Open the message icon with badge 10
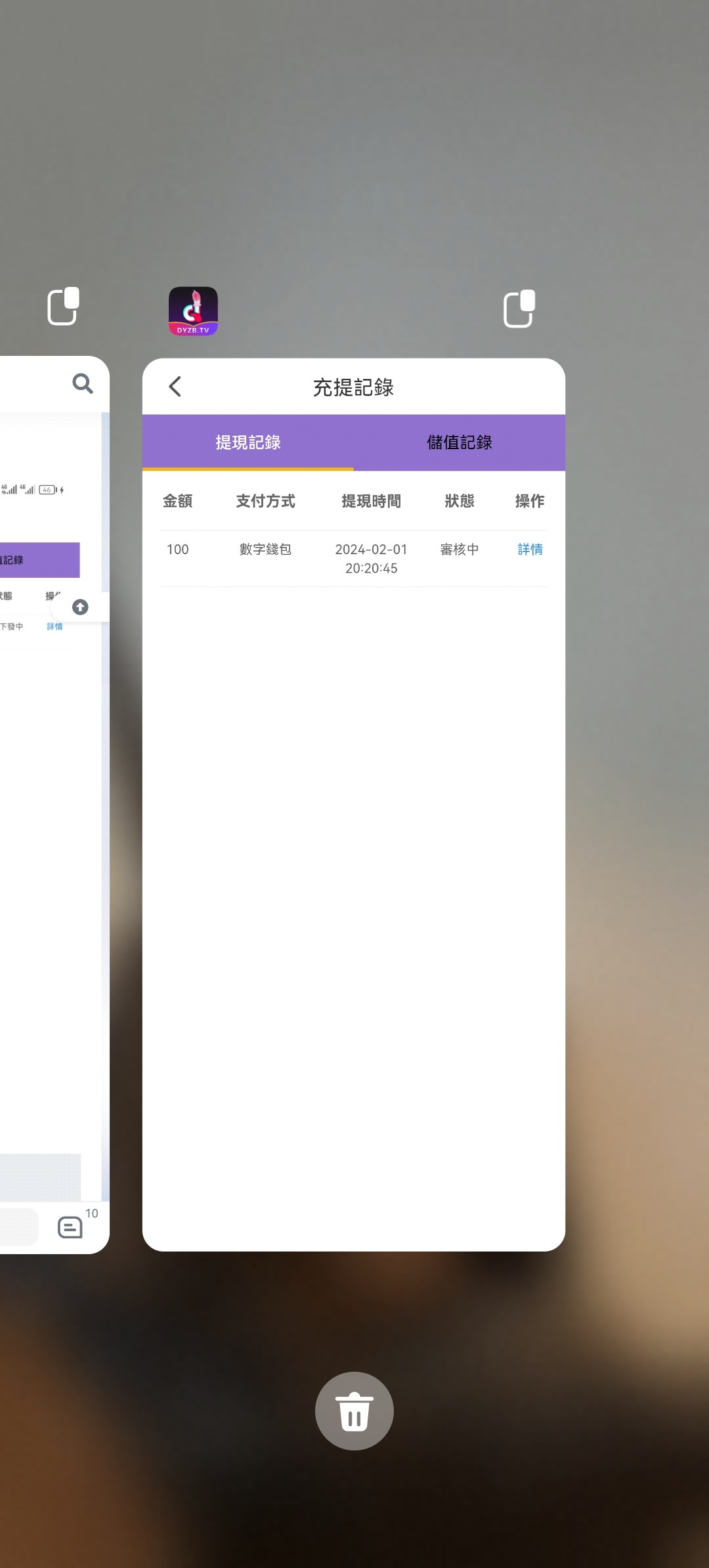 (70, 1227)
